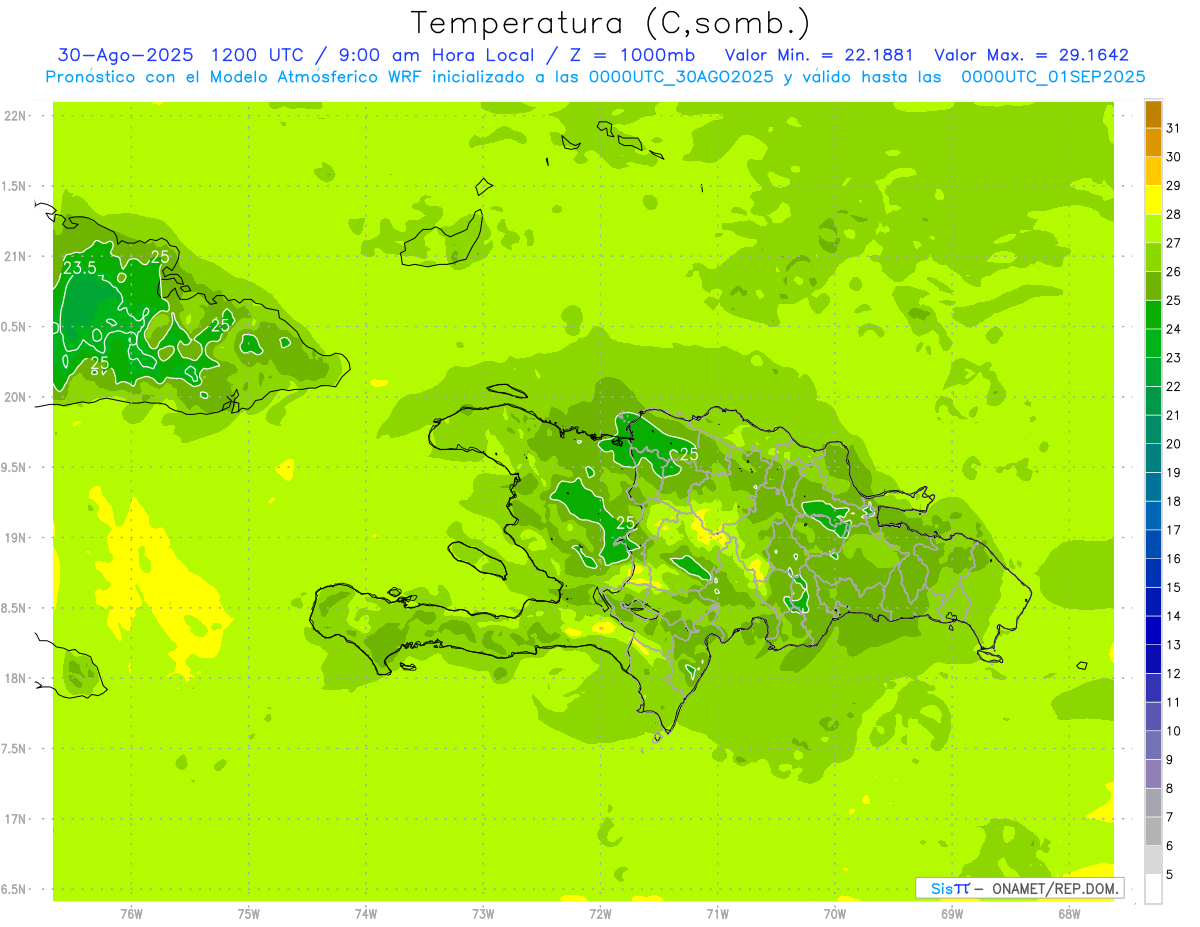1200x927 pixels.
Task: Click the colorbar label "31"
Action: point(1174,128)
